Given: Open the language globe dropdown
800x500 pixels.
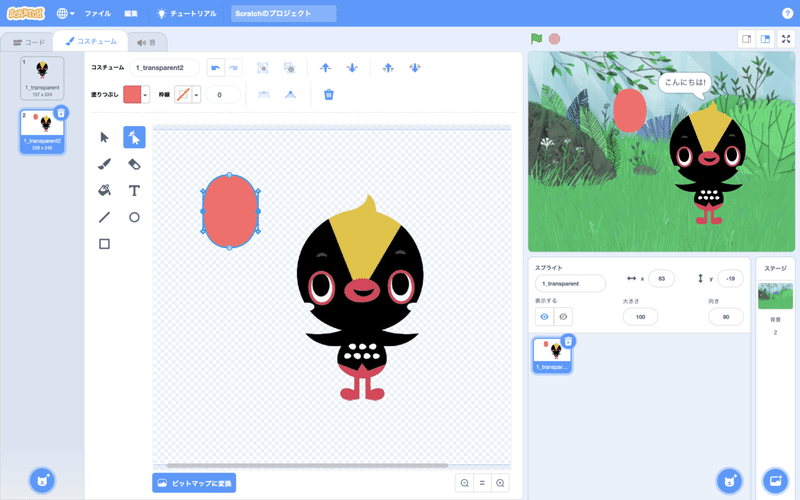Looking at the screenshot, I should pyautogui.click(x=65, y=13).
